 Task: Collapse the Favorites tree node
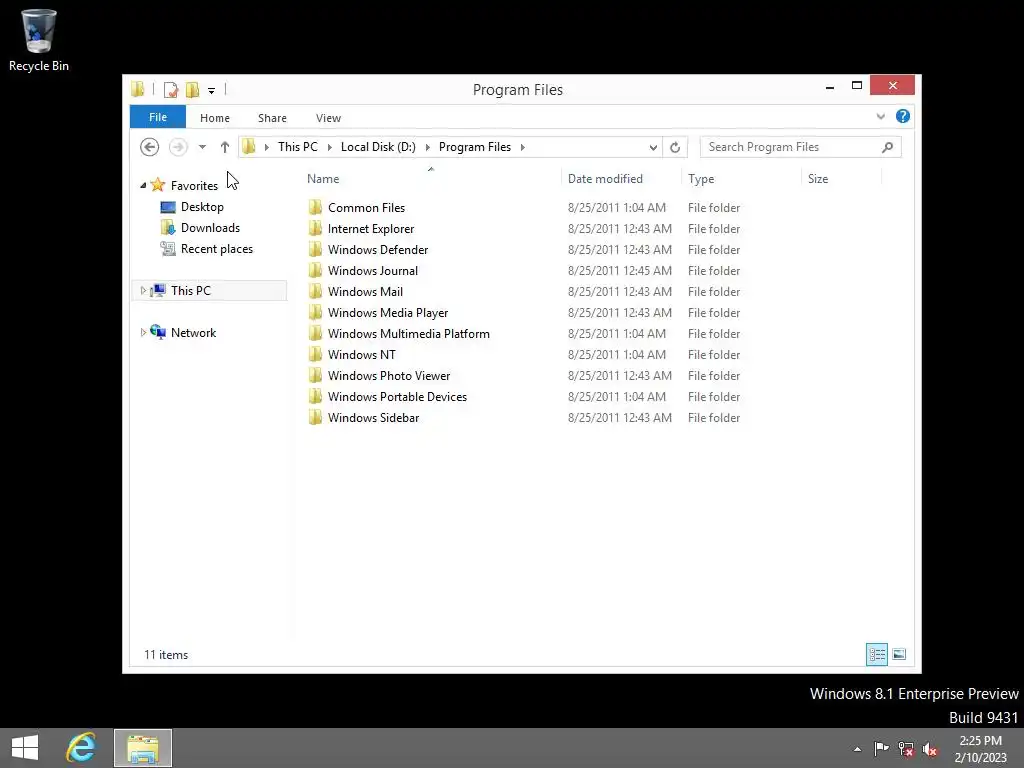(x=143, y=185)
